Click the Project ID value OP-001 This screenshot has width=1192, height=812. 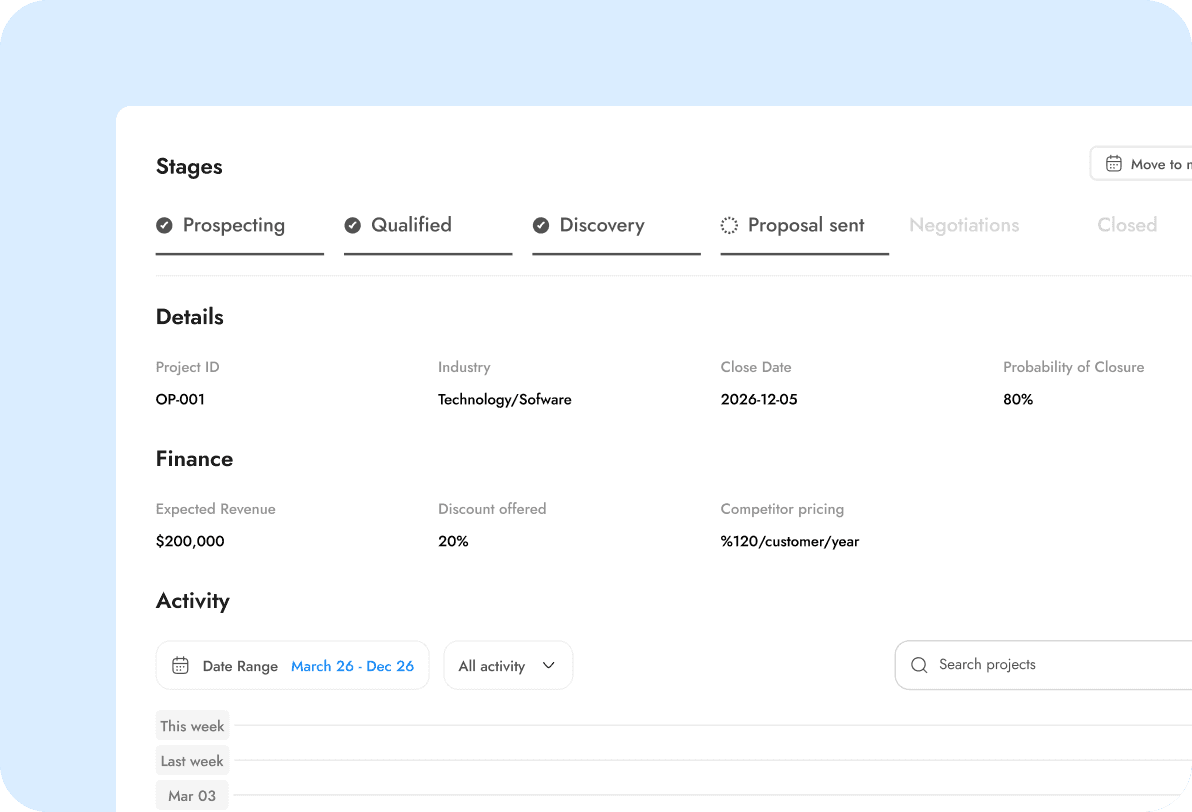tap(180, 399)
